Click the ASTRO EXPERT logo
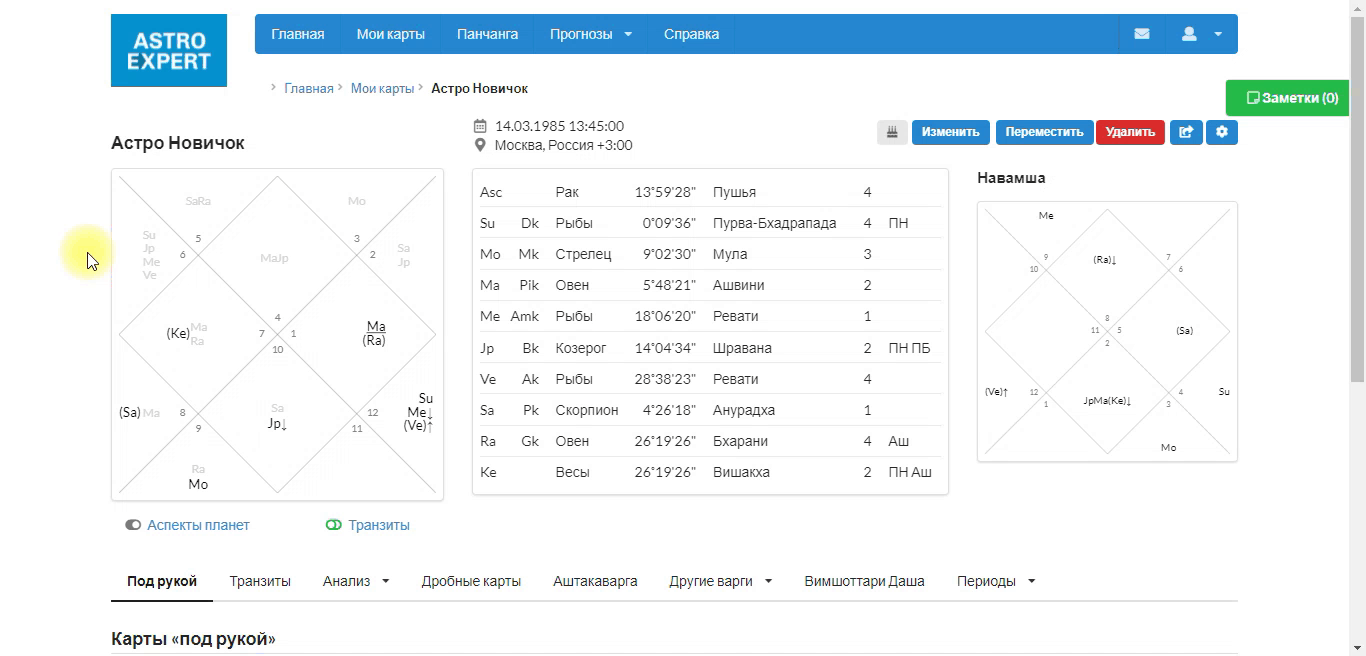 click(169, 50)
